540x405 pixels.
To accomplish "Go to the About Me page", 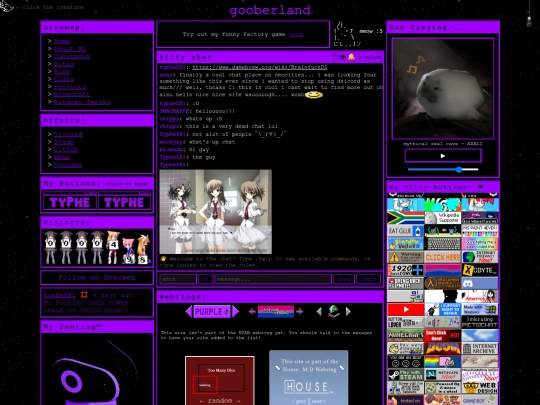I will (70, 49).
